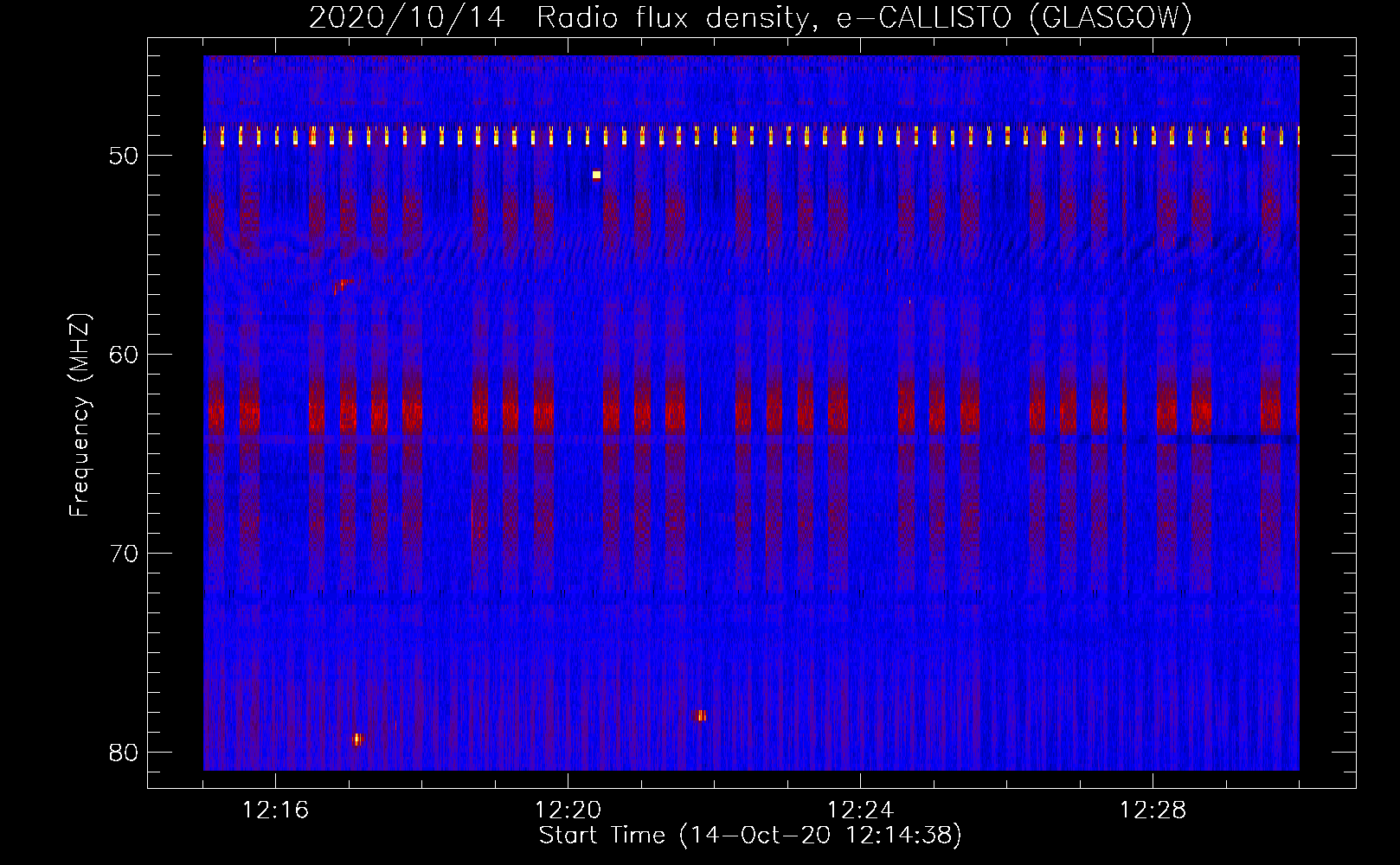
Task: Click the 12:28 time axis label
Action: tap(1153, 811)
